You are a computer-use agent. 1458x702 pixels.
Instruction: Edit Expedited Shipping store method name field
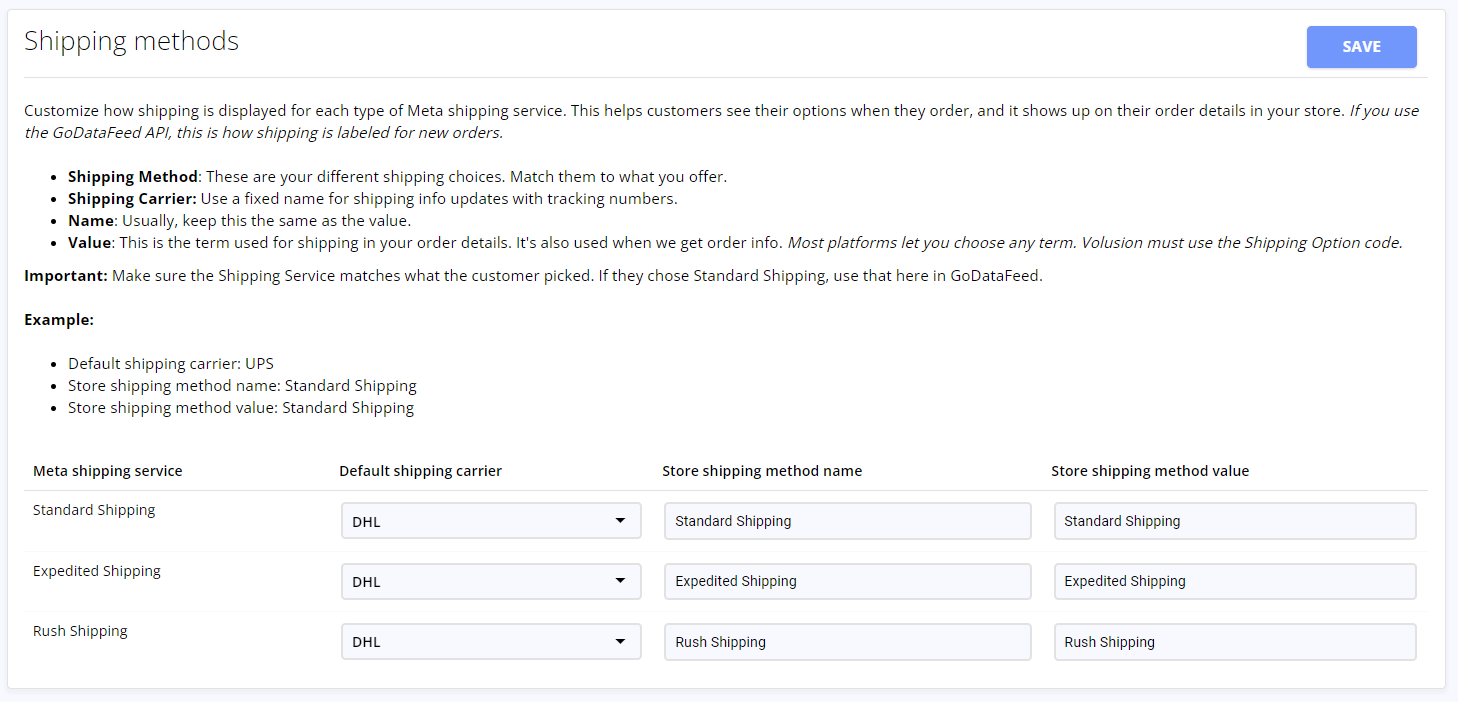[x=847, y=582]
